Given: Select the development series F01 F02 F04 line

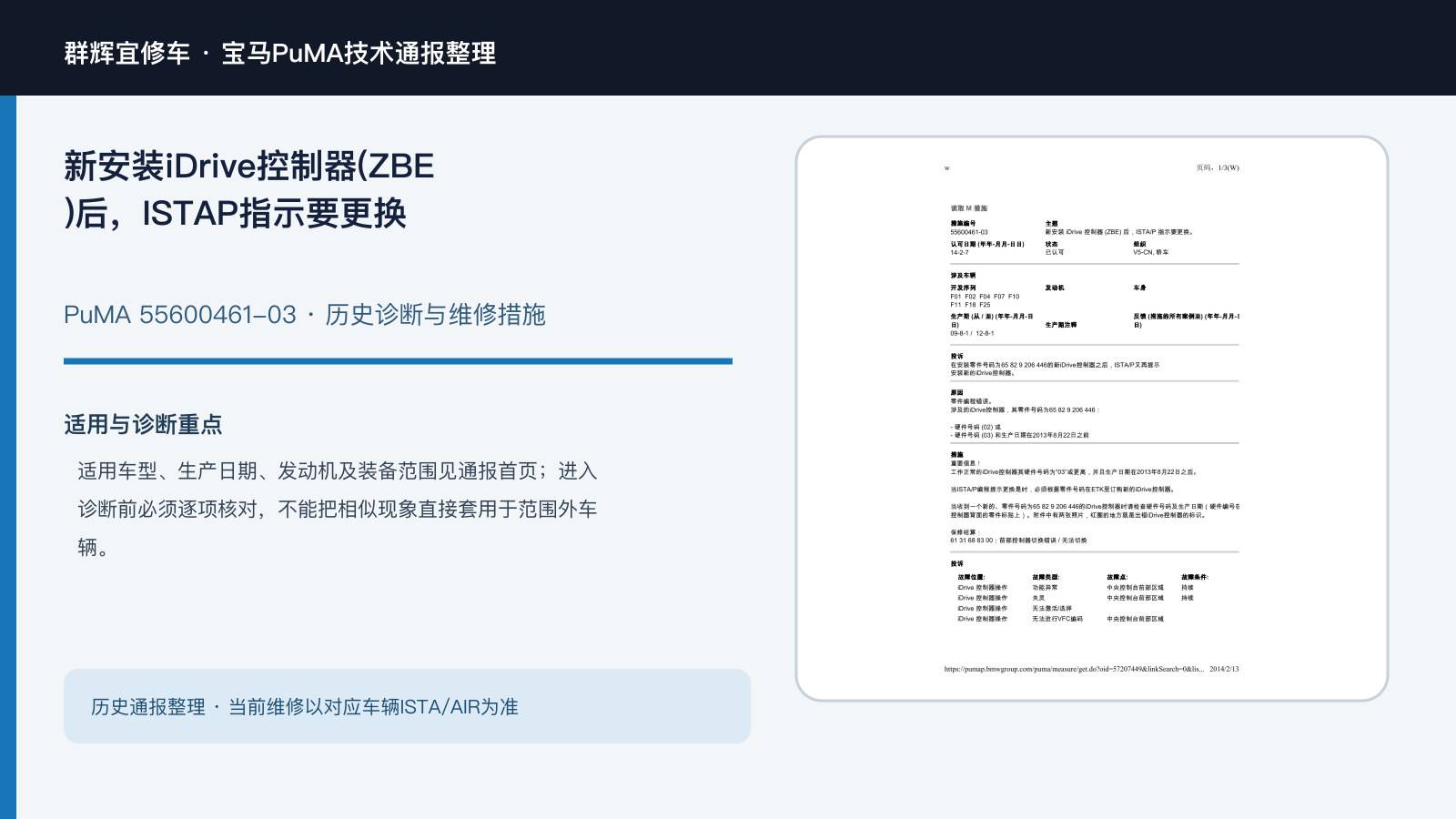Looking at the screenshot, I should pos(985,296).
